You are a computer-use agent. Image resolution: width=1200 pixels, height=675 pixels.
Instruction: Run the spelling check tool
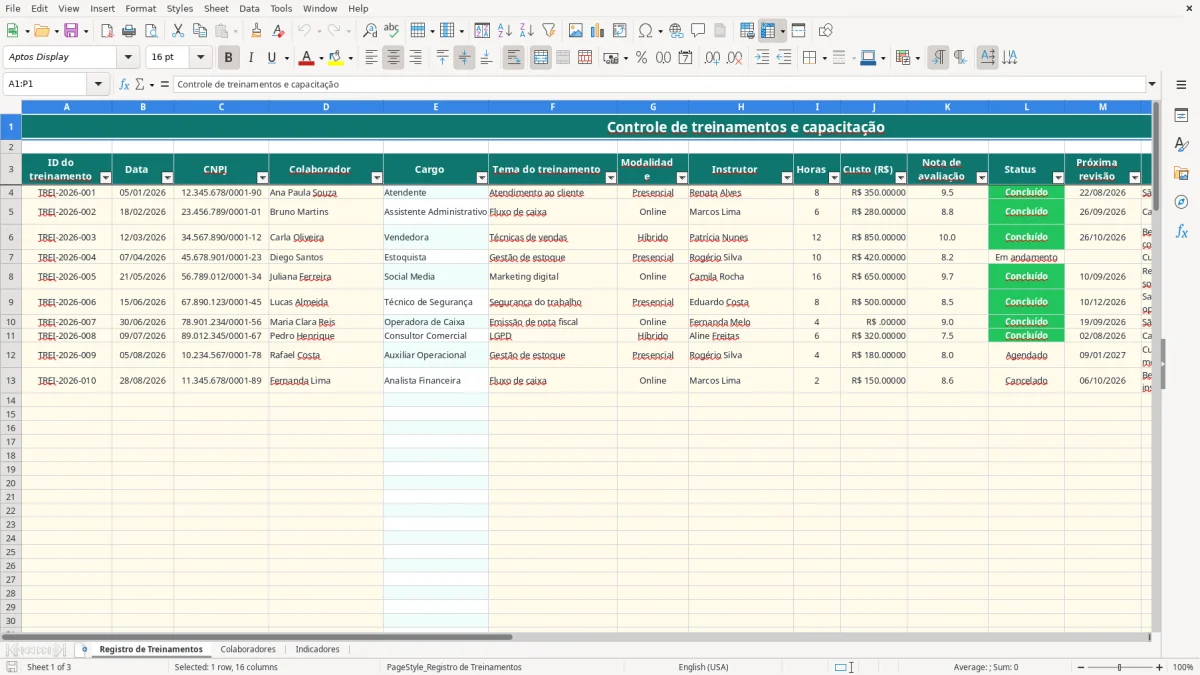coord(391,31)
